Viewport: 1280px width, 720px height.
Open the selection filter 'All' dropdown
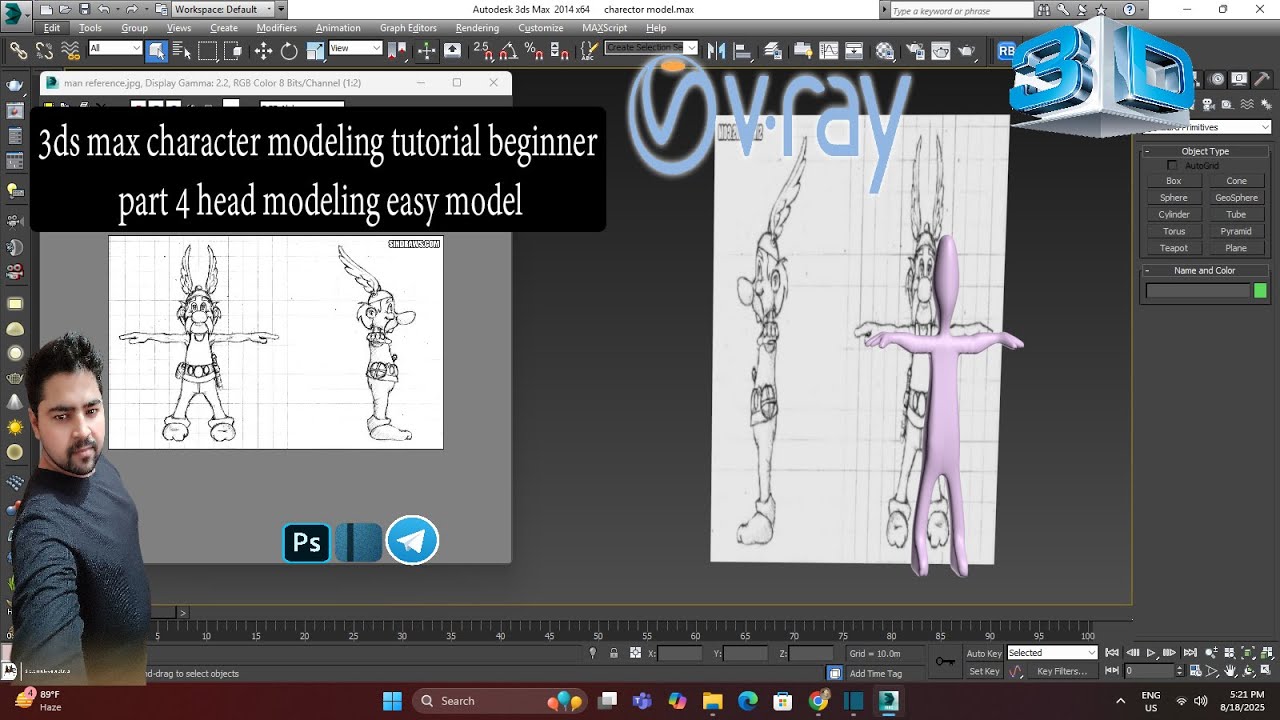coord(115,48)
